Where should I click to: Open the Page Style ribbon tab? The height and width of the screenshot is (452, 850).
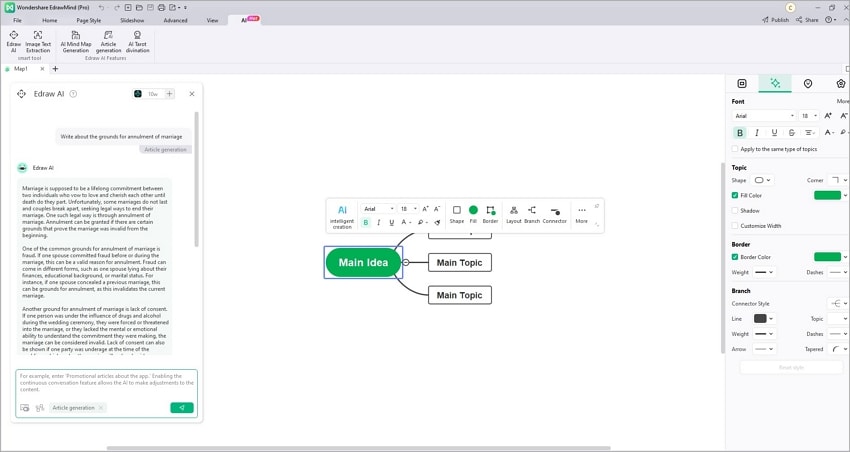88,20
